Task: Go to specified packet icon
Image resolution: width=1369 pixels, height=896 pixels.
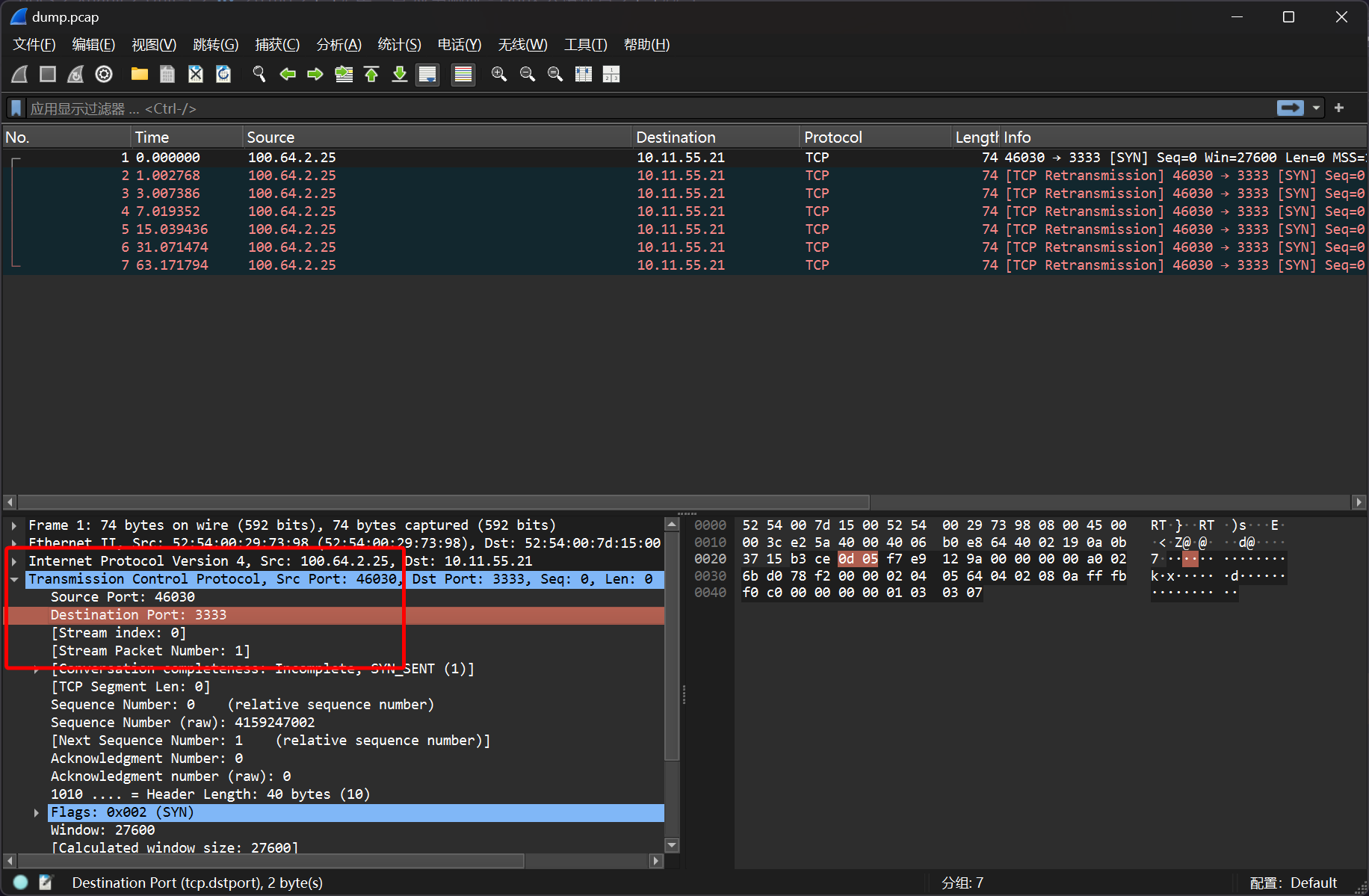Action: (344, 74)
